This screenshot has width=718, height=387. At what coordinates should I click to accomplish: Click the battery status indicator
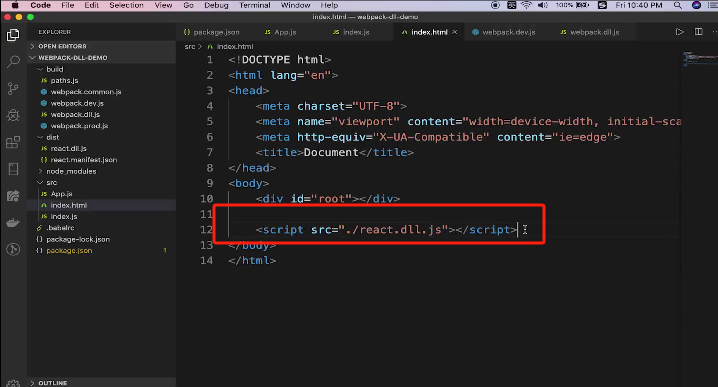pyautogui.click(x=572, y=5)
